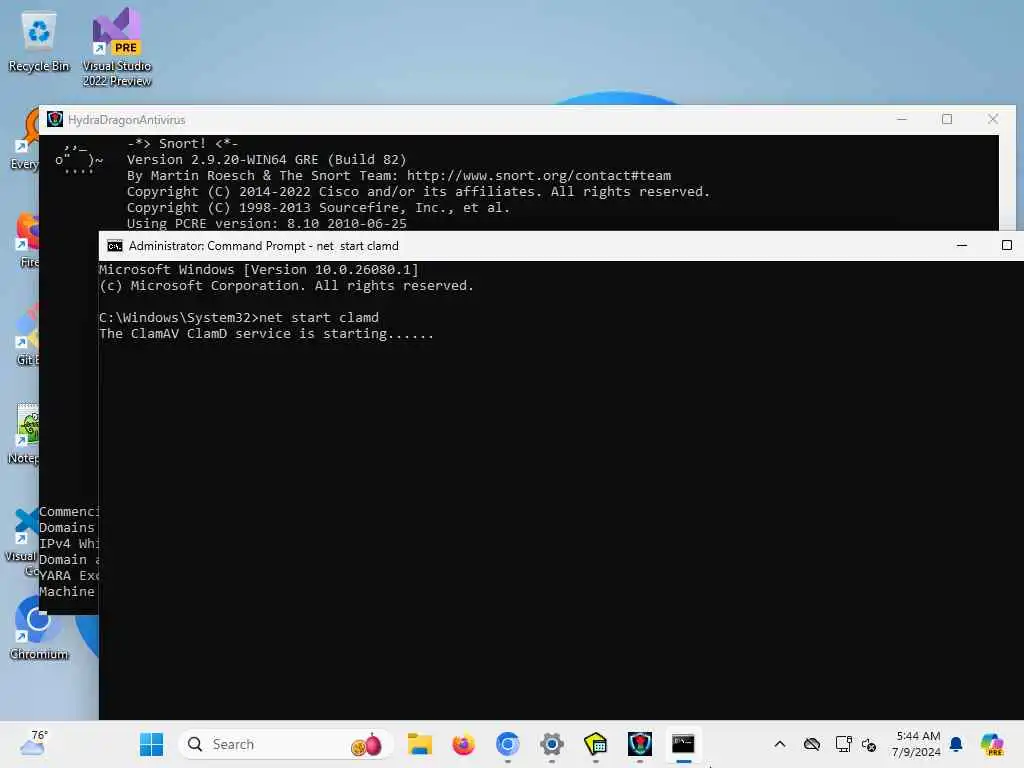Click the snort.org contact URL line
The width and height of the screenshot is (1024, 768).
point(399,176)
